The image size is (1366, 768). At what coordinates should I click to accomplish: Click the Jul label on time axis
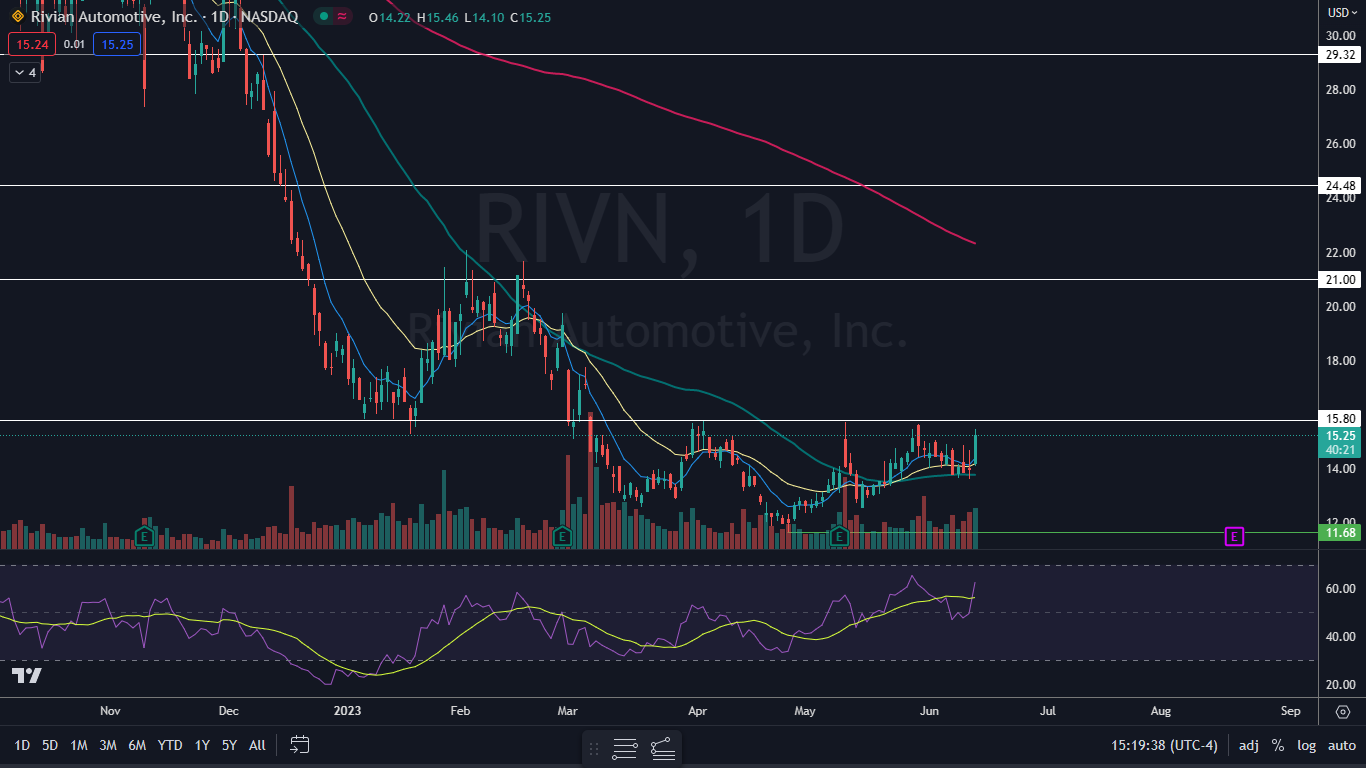point(1048,711)
